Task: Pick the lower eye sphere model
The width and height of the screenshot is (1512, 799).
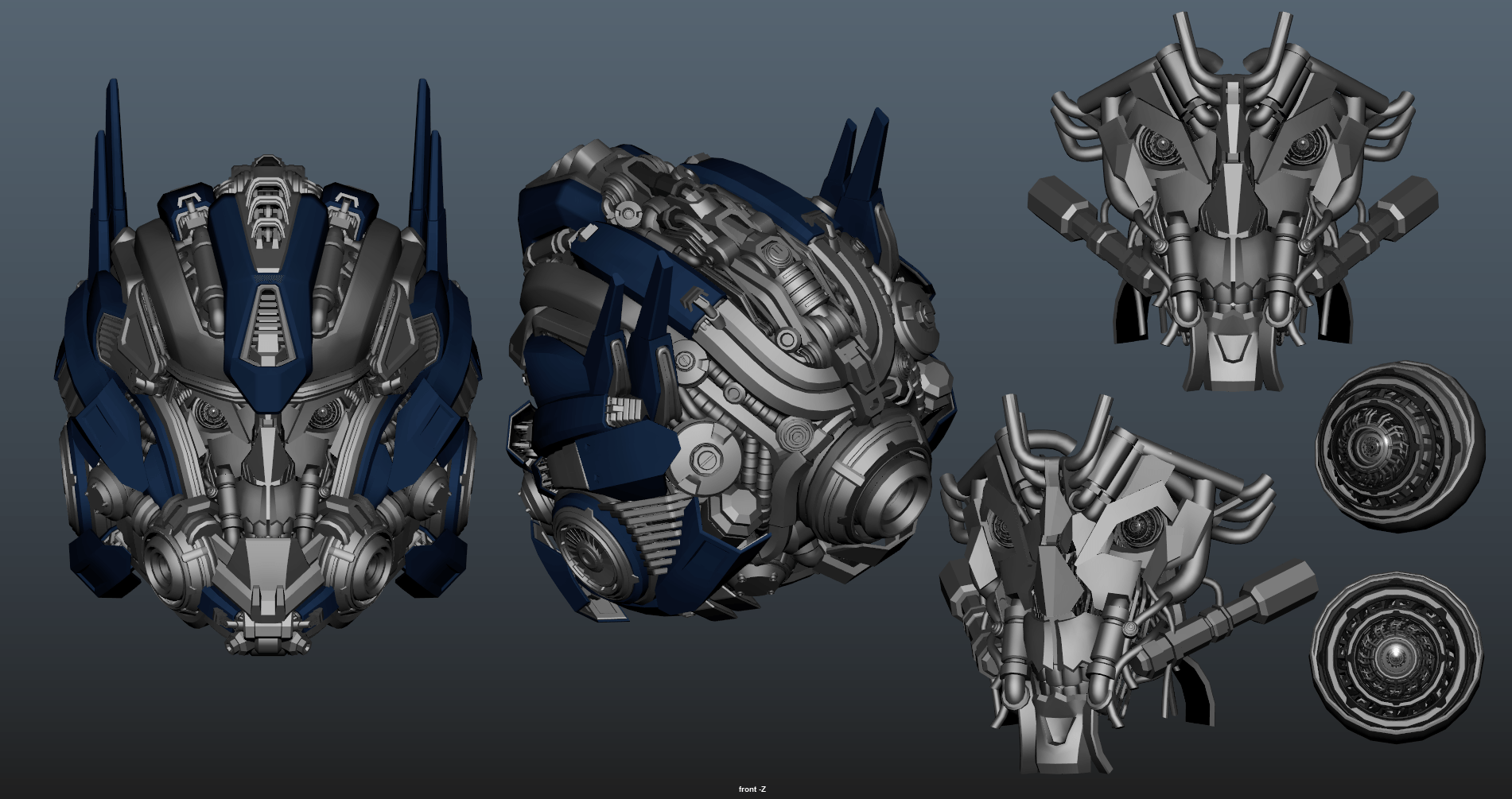Action: [1397, 650]
